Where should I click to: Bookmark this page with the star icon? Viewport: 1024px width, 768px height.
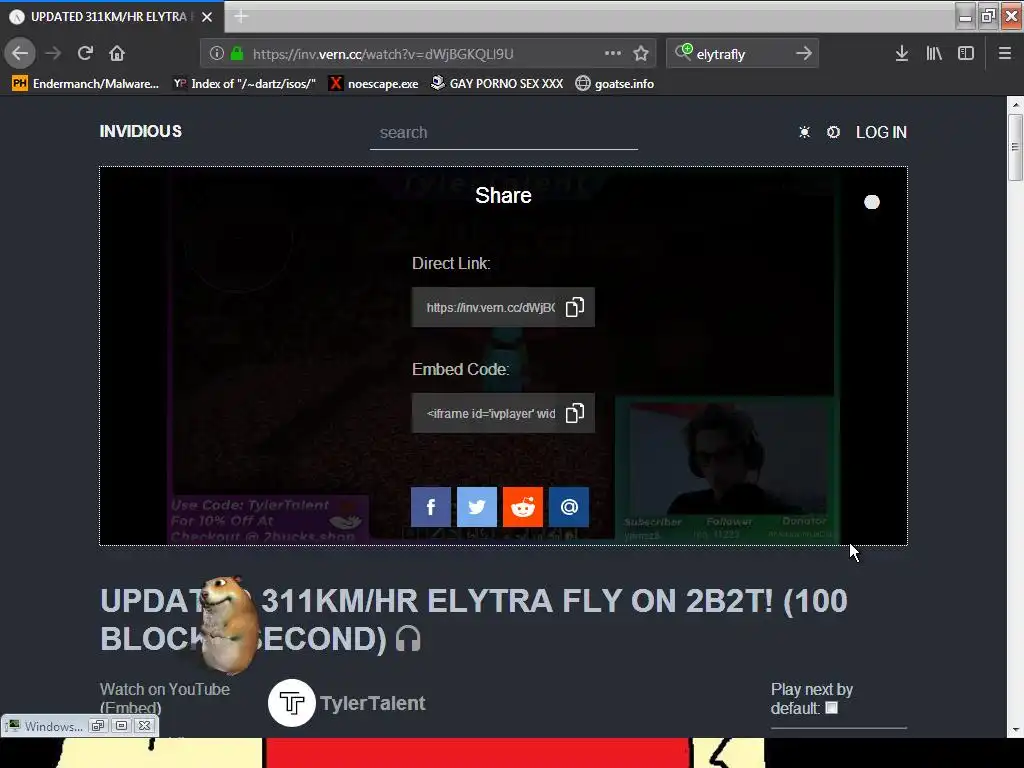[x=641, y=54]
